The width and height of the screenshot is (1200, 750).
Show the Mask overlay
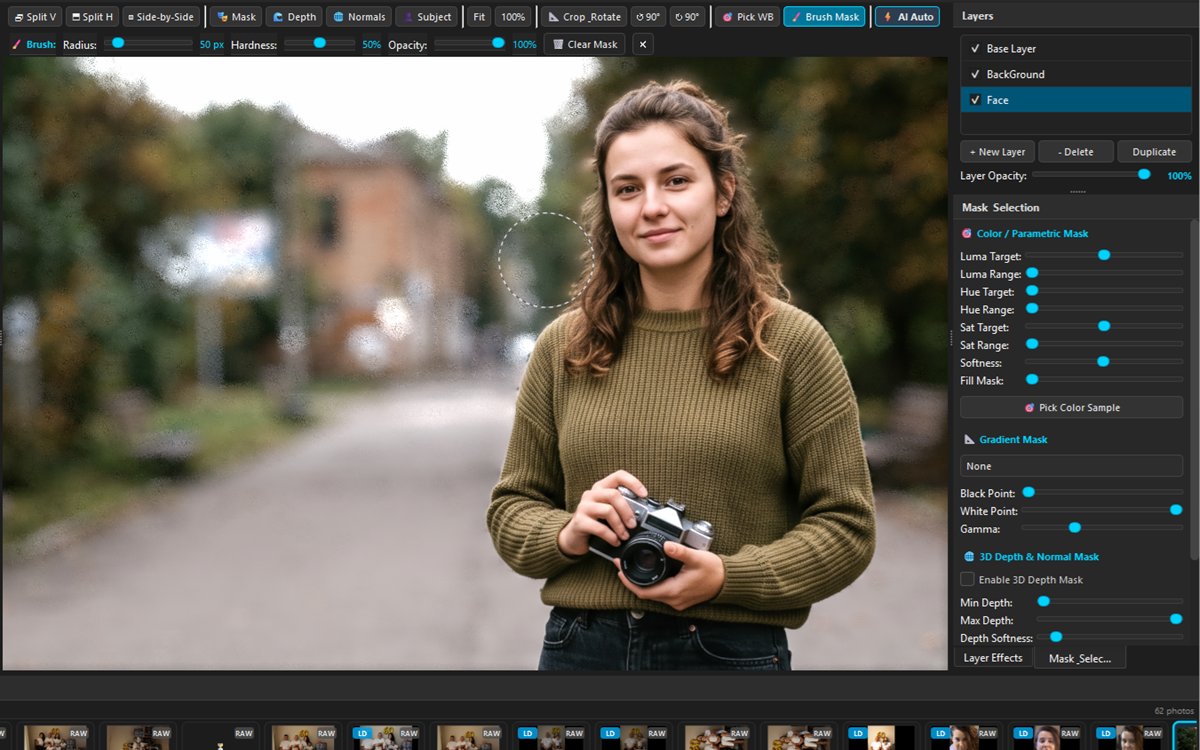coord(236,17)
